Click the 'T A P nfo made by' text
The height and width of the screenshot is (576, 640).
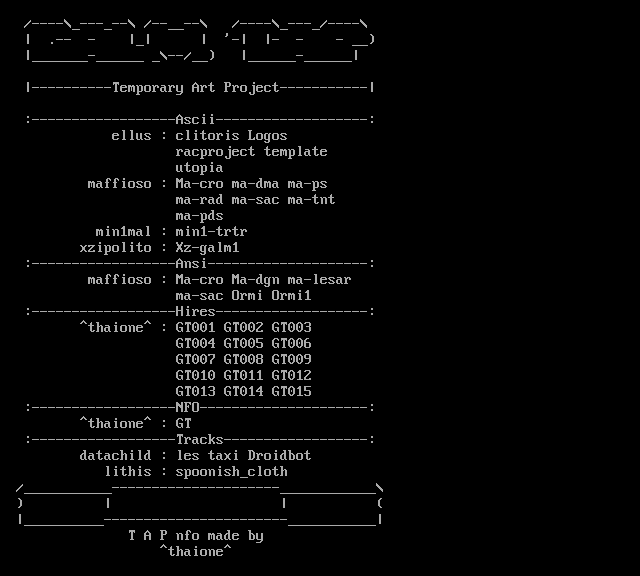point(196,536)
